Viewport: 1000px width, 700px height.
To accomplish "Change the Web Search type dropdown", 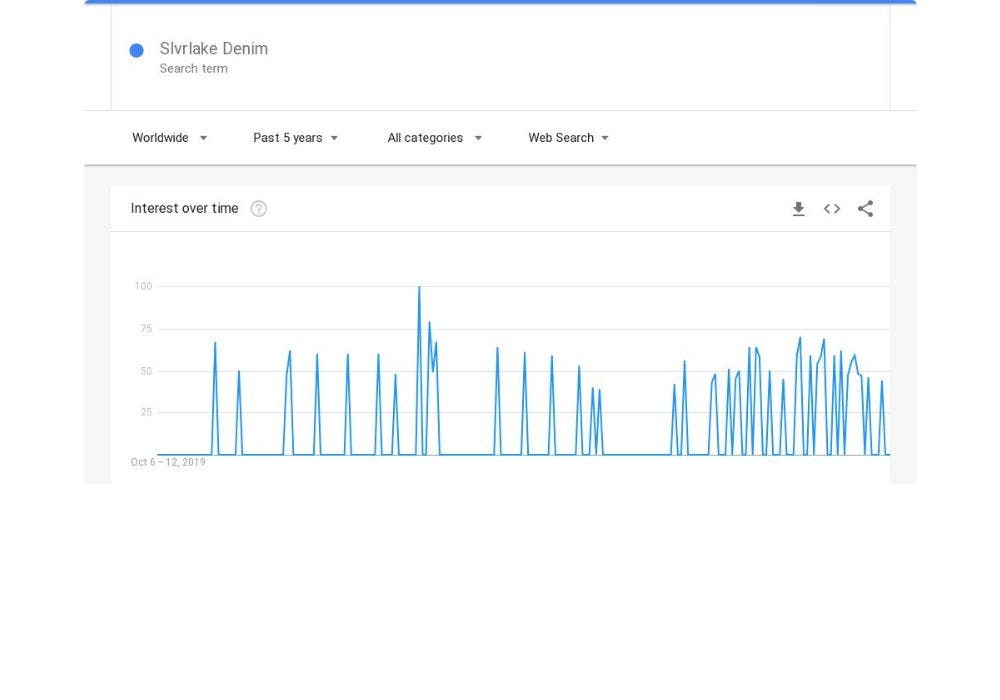I will click(569, 138).
